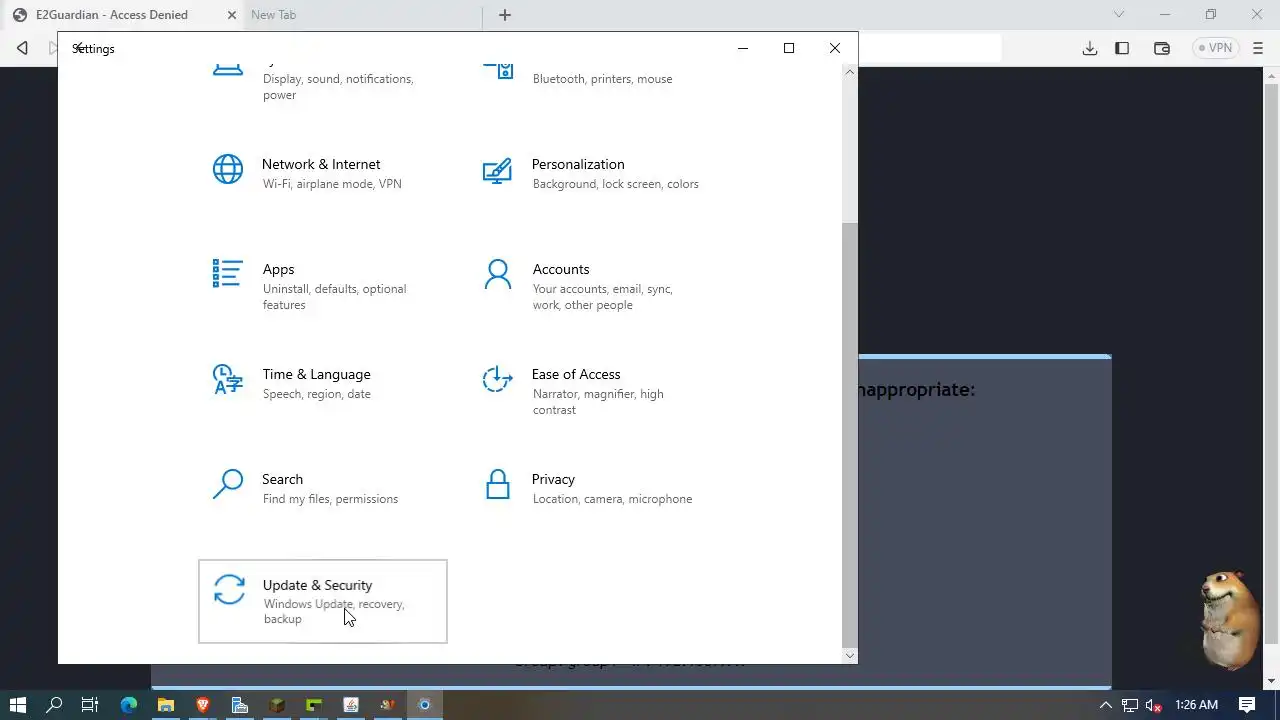Close the E2Guardian tab
Screen dimensions: 1280x720
tap(232, 15)
